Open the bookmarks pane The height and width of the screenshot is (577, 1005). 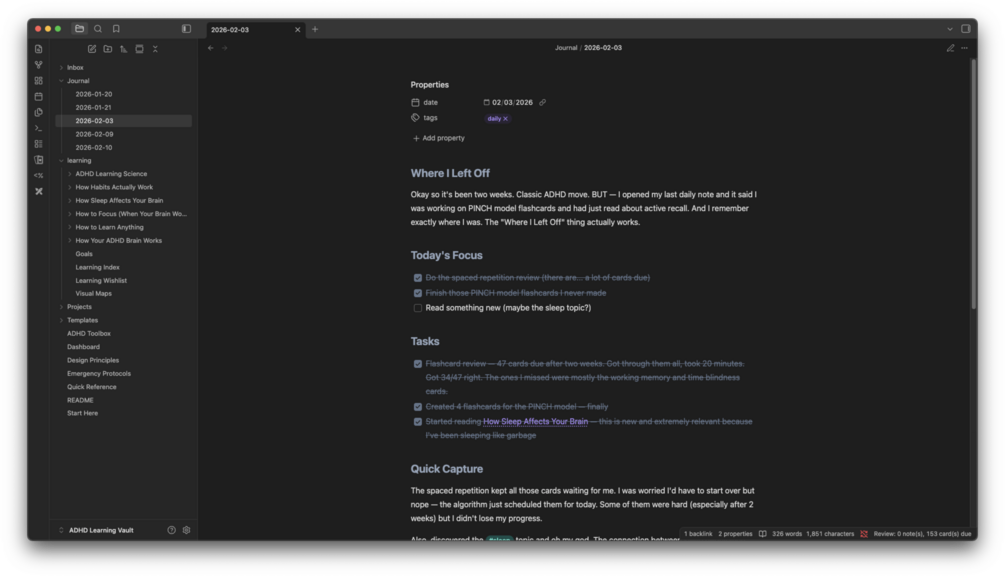click(116, 29)
